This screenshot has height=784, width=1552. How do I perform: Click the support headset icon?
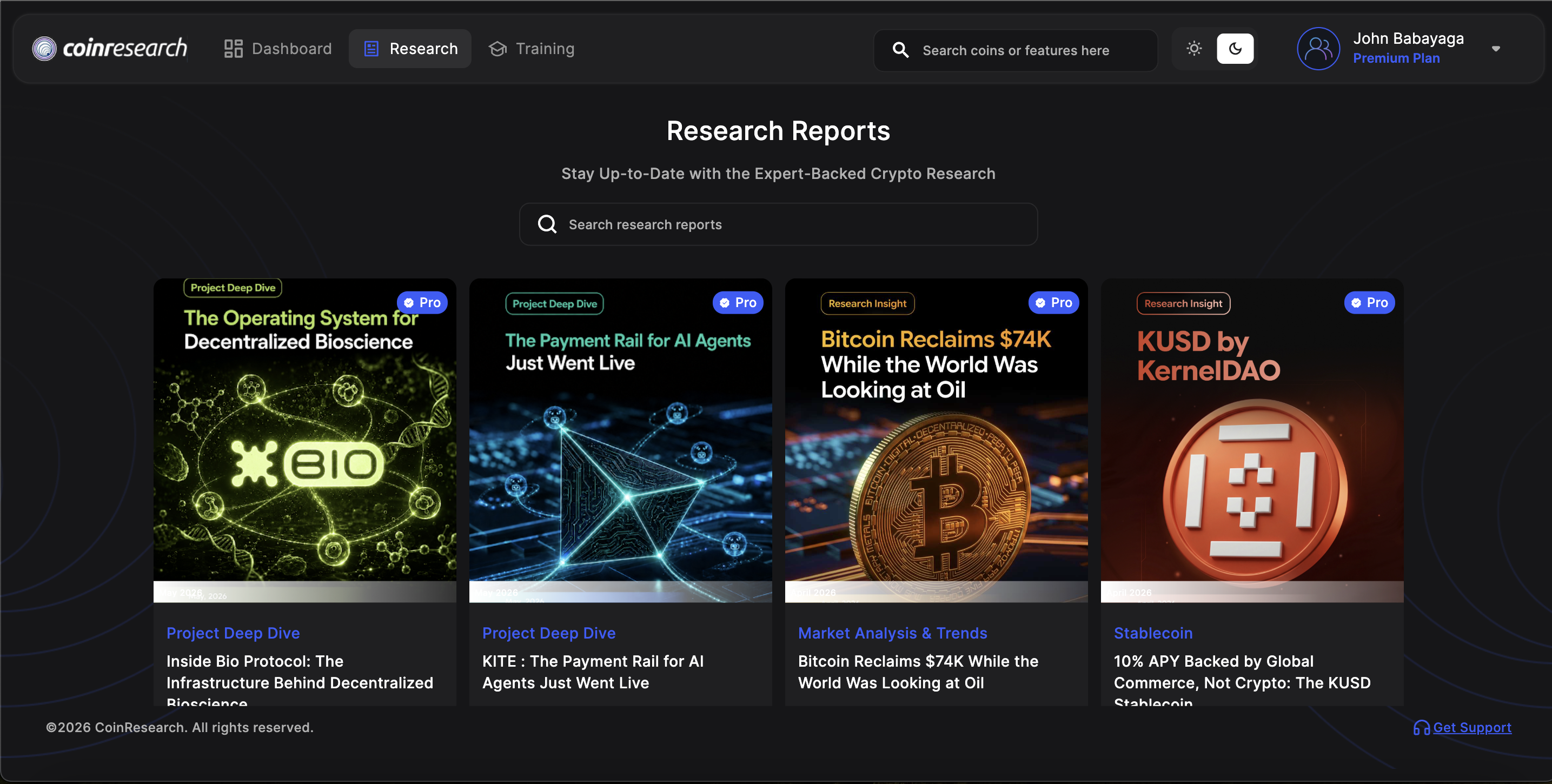(1421, 728)
